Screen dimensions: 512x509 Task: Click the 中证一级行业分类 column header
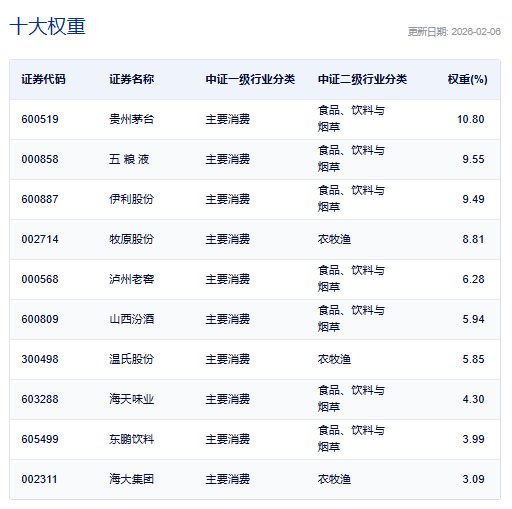click(250, 79)
